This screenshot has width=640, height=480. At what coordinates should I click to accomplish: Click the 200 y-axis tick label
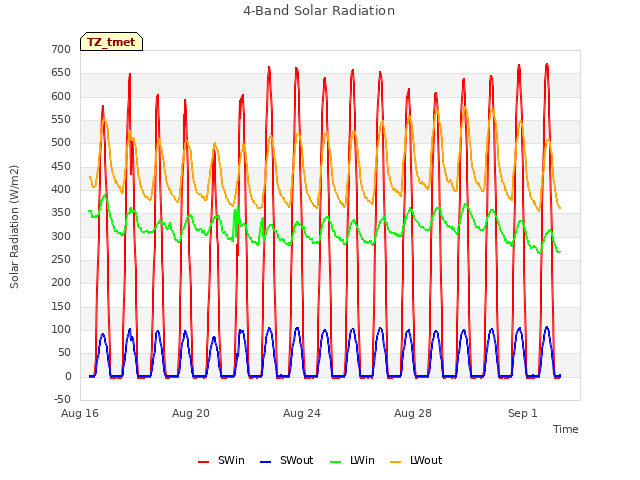(x=61, y=283)
